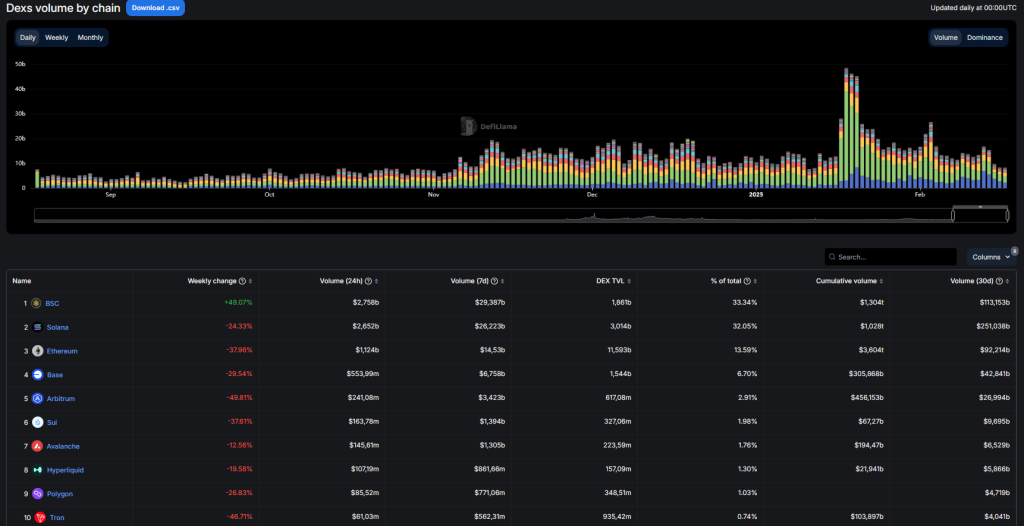Open the Tron chain link
The image size is (1024, 526).
57,518
